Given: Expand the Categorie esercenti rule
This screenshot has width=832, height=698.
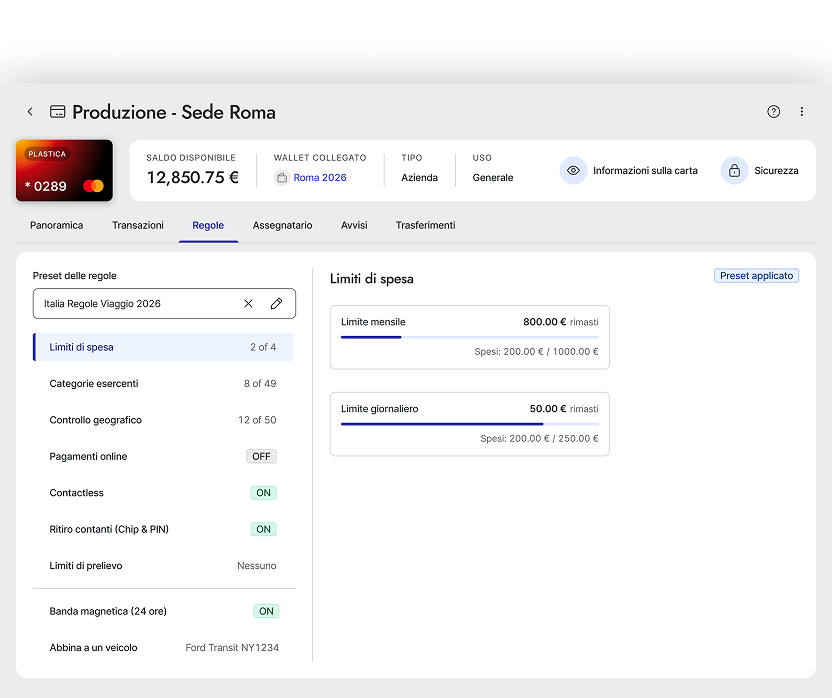Looking at the screenshot, I should coord(163,384).
